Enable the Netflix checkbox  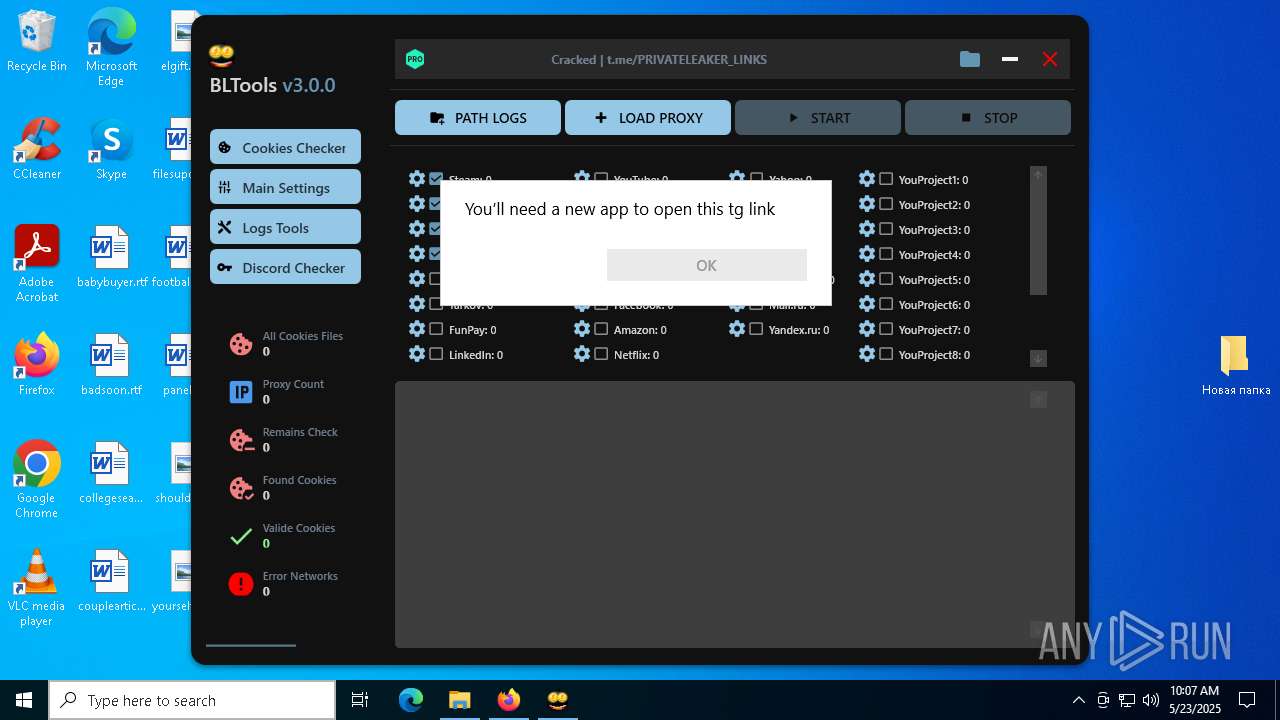click(x=601, y=354)
